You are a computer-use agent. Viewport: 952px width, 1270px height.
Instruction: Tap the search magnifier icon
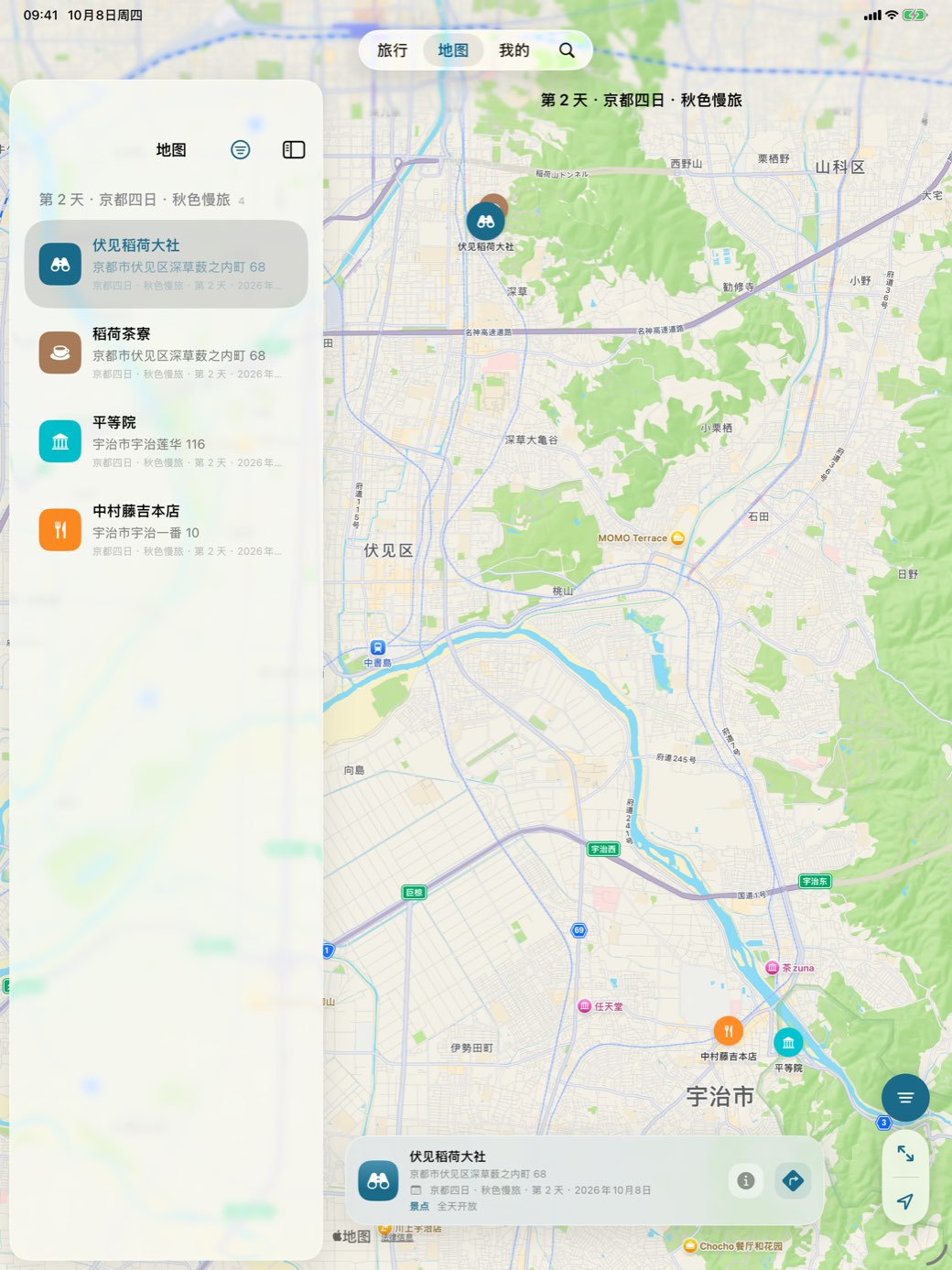568,50
